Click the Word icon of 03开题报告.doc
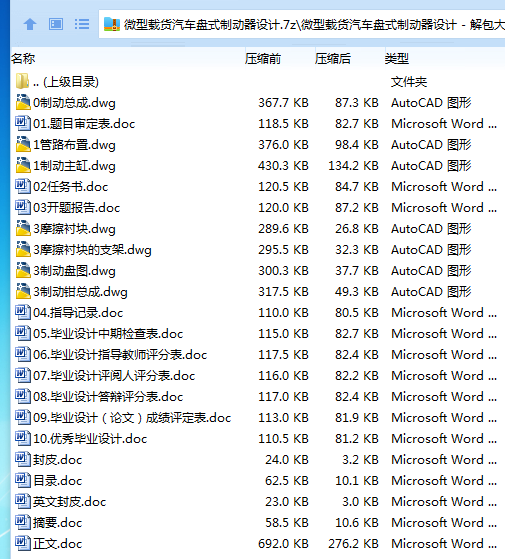 tap(23, 207)
